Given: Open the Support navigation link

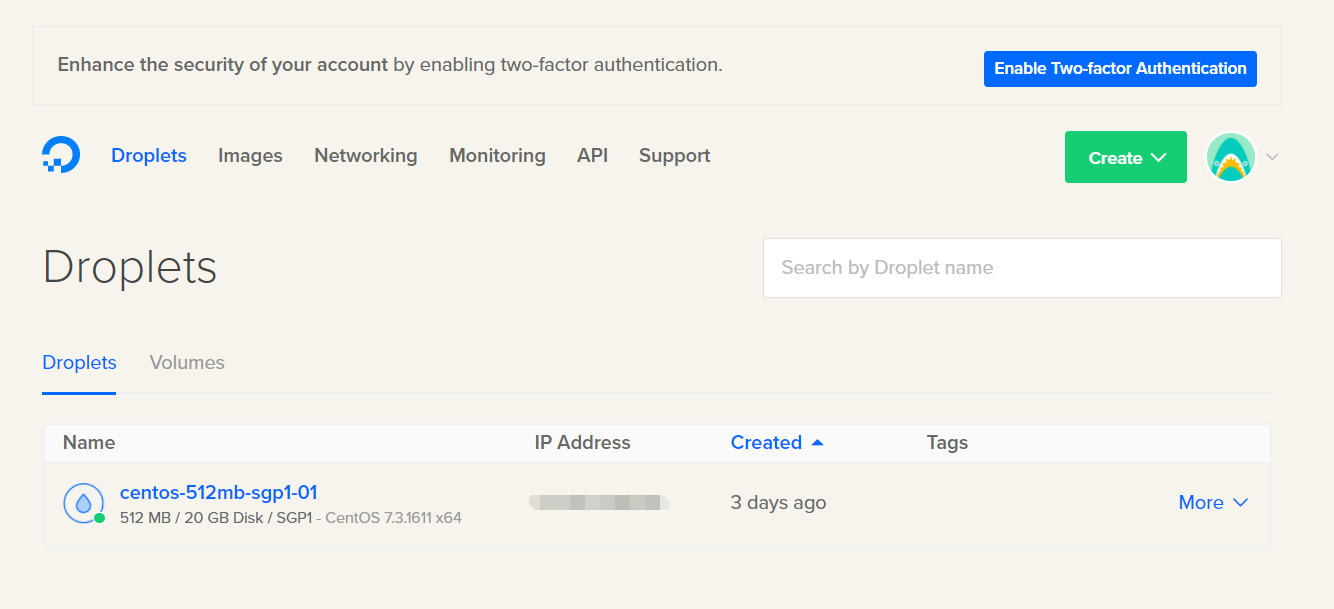Looking at the screenshot, I should (675, 156).
